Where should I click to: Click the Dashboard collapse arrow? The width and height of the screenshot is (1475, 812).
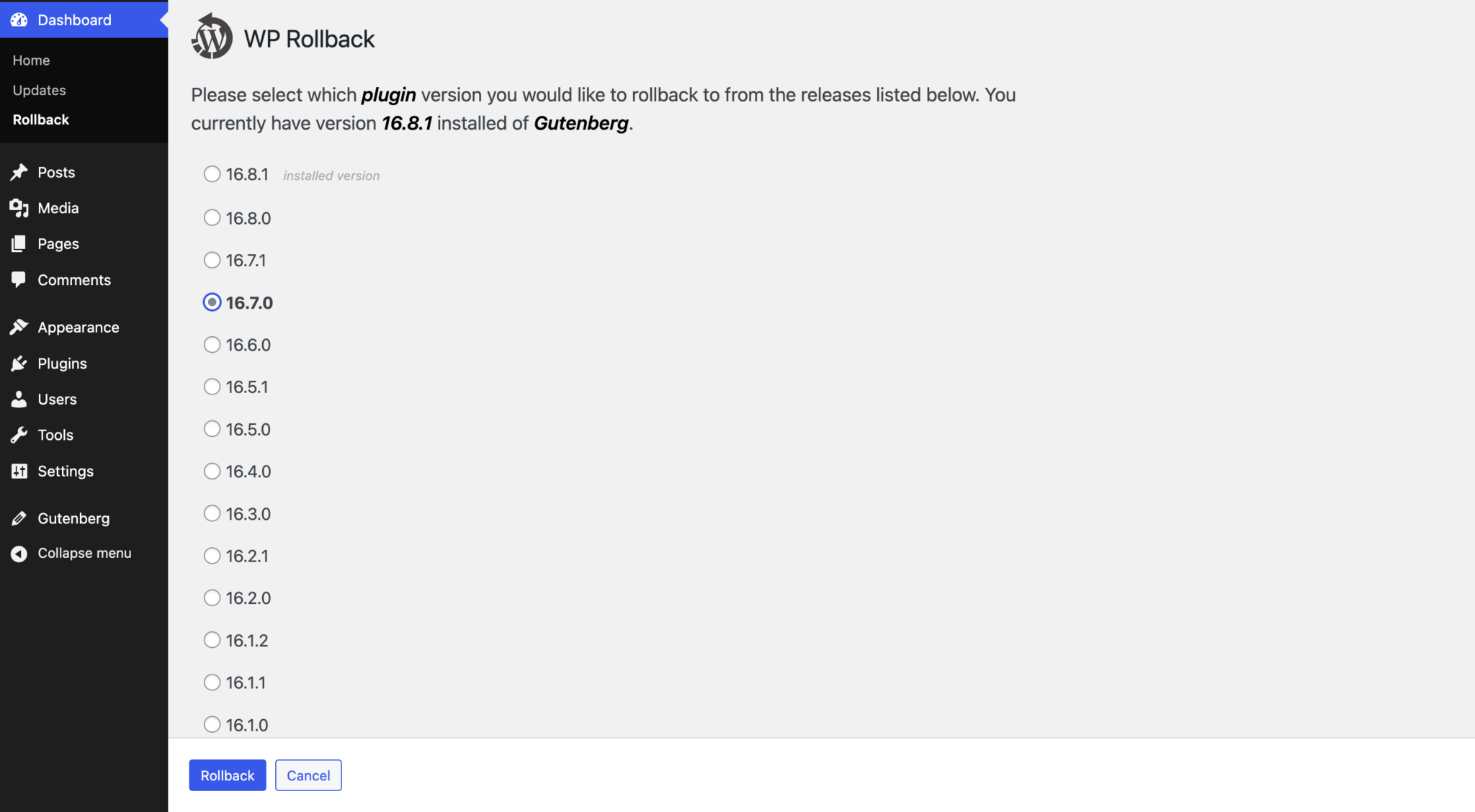tap(164, 19)
